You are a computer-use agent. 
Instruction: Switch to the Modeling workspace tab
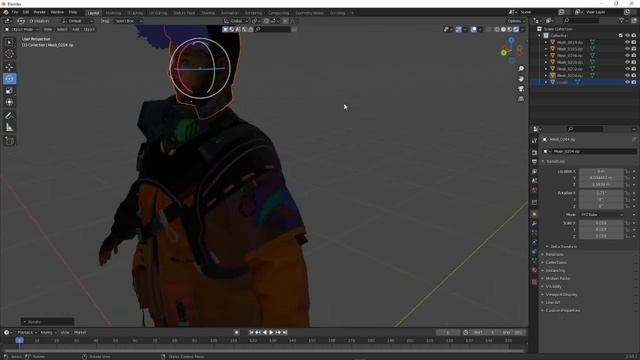coord(113,13)
